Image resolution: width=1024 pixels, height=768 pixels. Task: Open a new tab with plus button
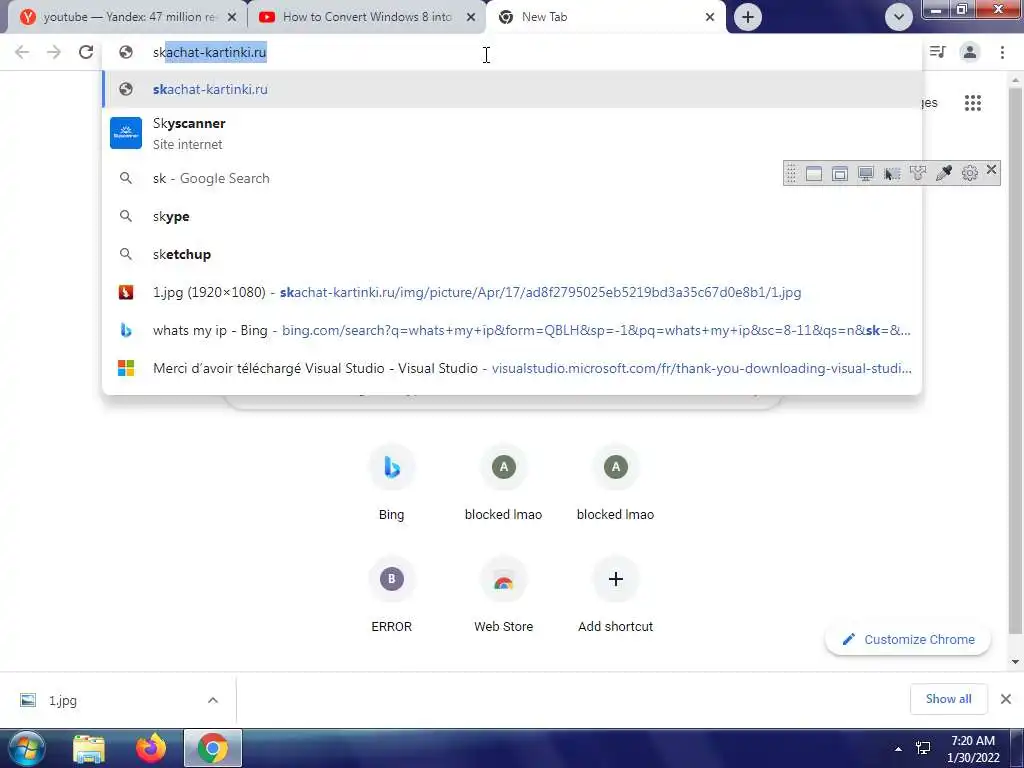tap(748, 17)
